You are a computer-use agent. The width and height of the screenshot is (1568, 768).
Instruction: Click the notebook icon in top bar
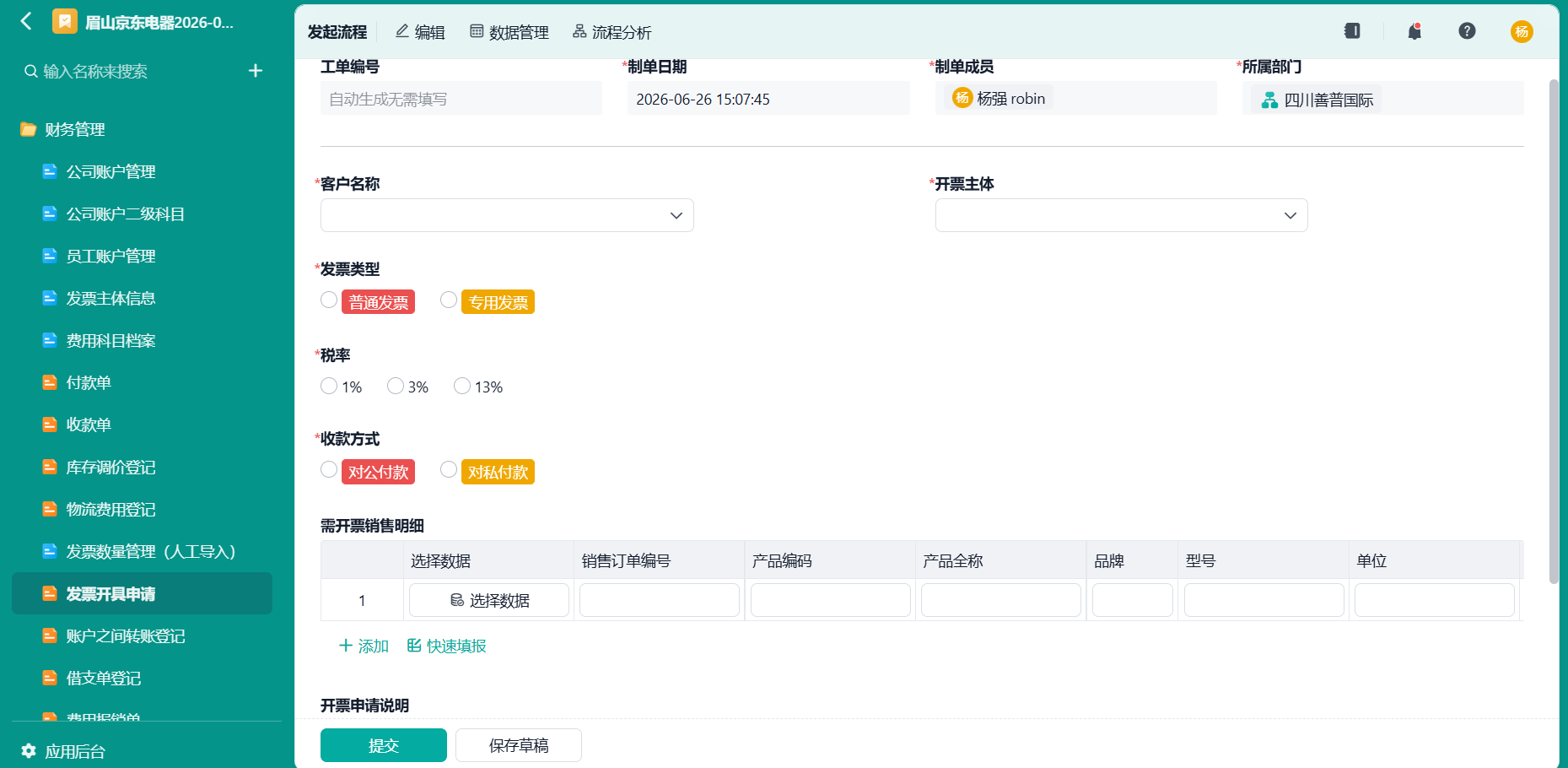[1352, 31]
